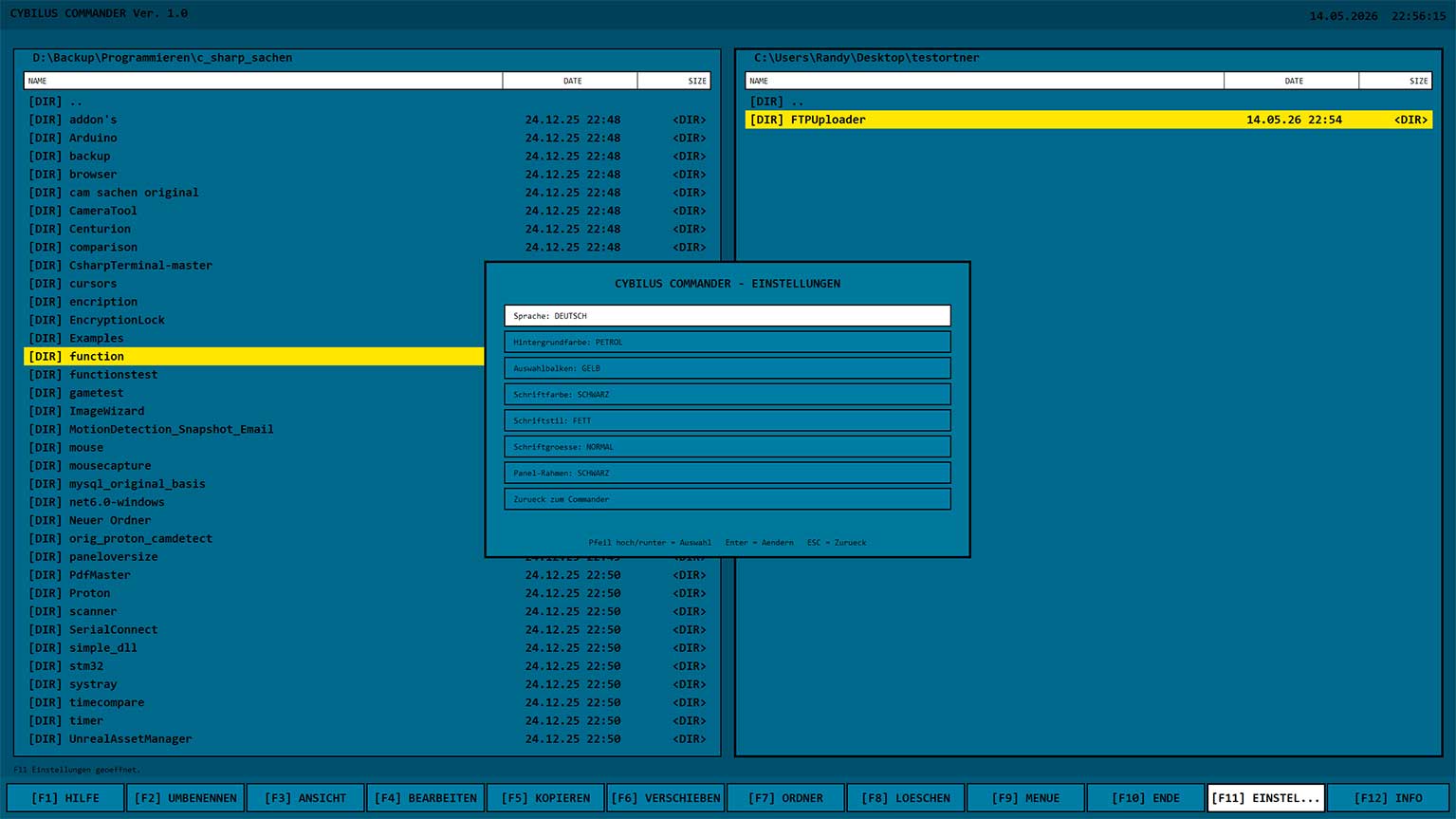Sort left panel by DATE header
Image resolution: width=1456 pixels, height=819 pixels.
point(570,81)
